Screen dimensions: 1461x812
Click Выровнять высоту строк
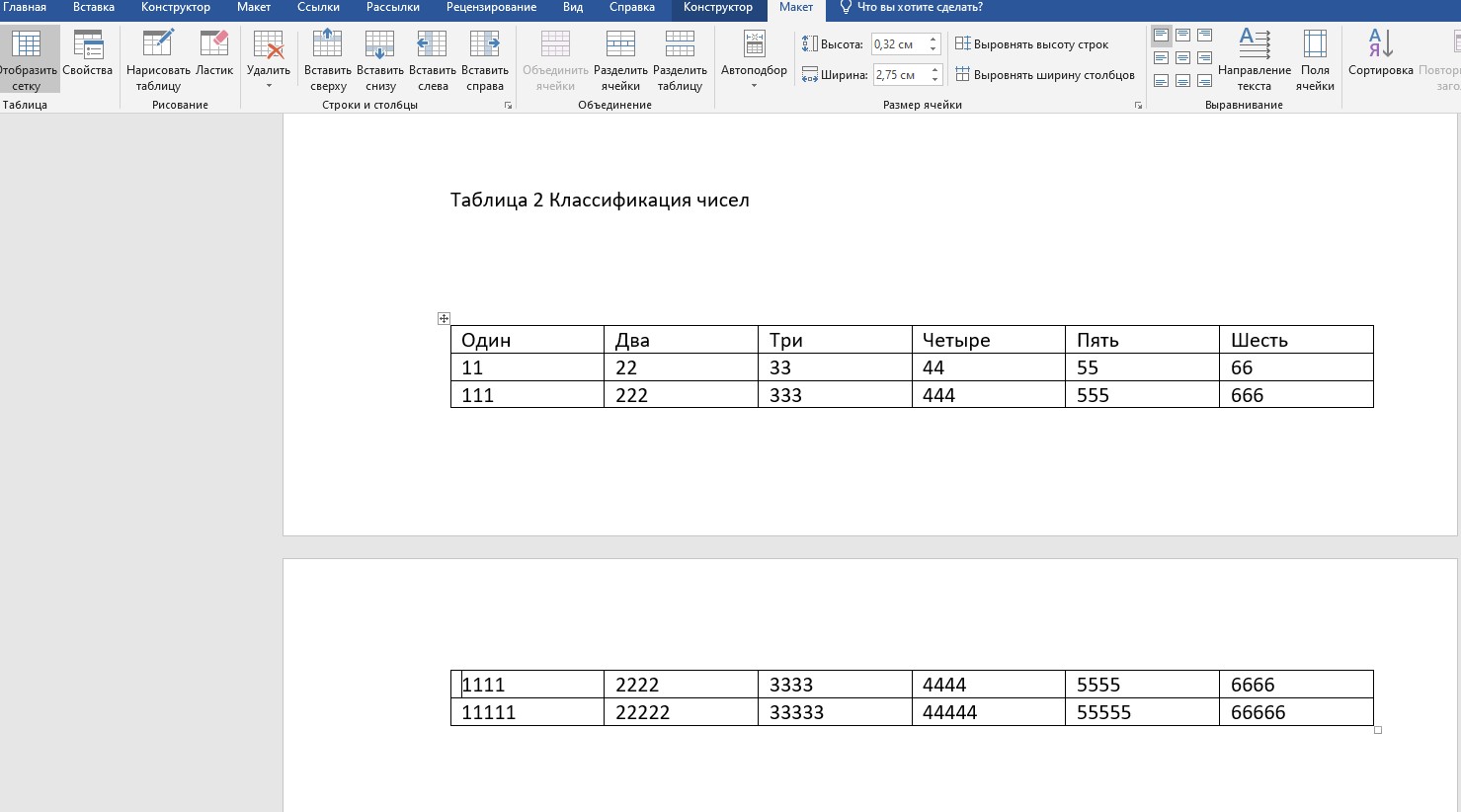tap(1031, 44)
